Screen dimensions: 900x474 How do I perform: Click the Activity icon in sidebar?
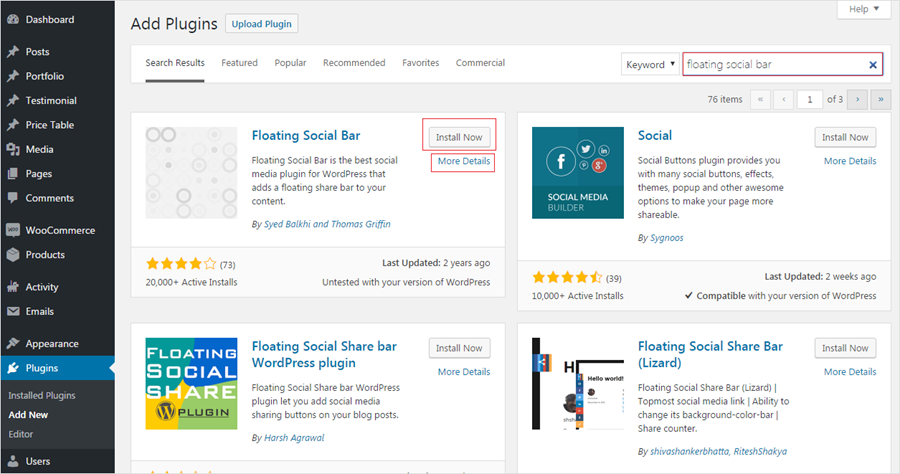coord(13,287)
